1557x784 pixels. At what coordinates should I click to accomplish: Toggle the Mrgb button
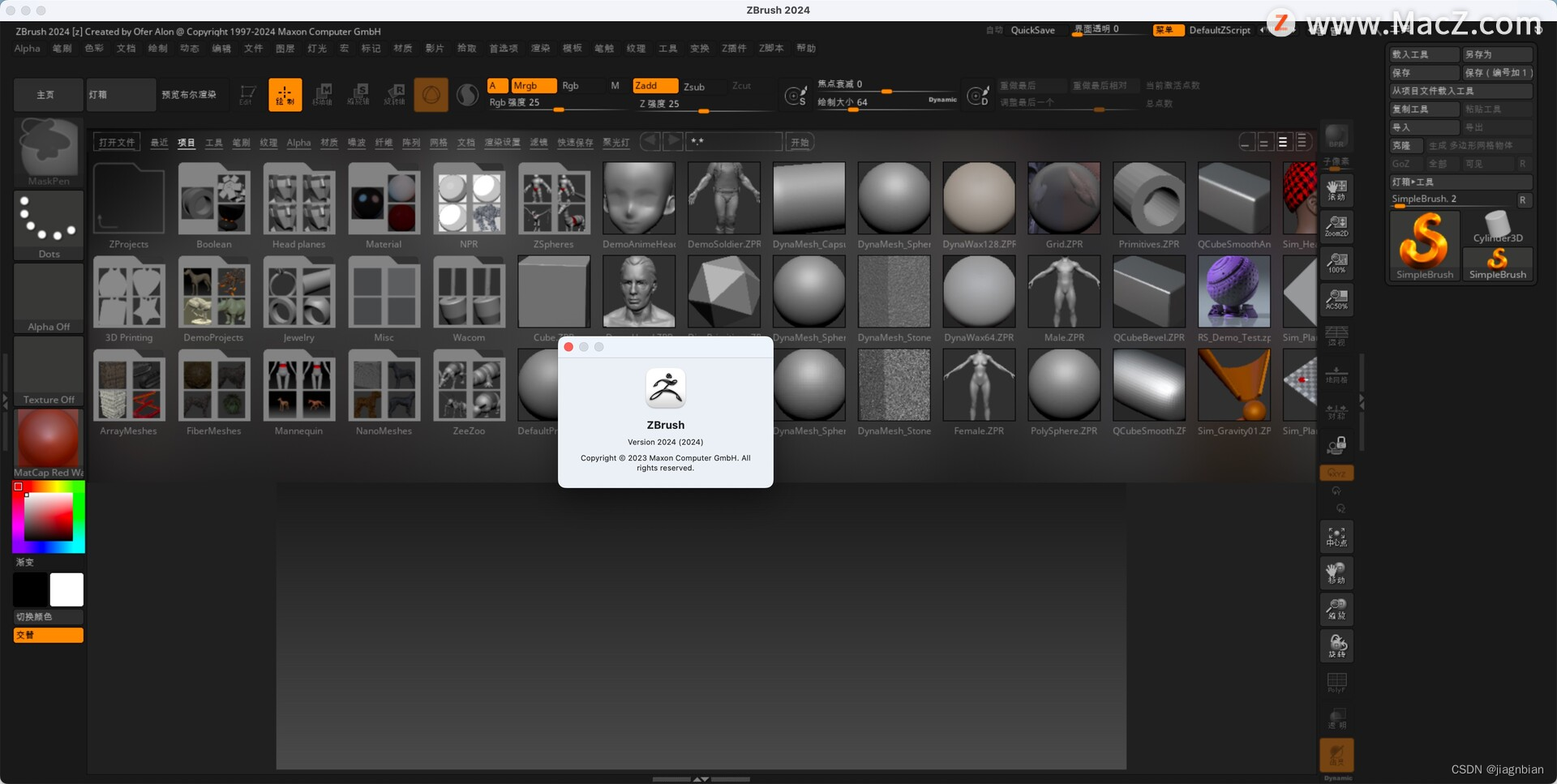coord(533,85)
